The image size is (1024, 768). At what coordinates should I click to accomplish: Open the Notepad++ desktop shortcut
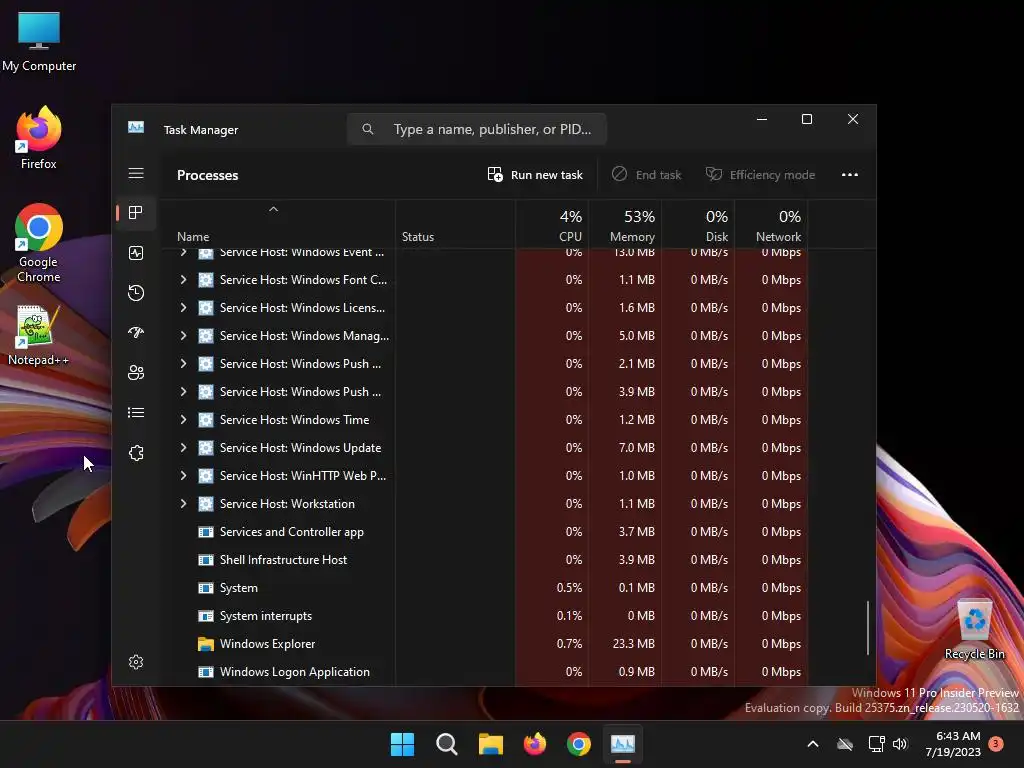coord(39,336)
